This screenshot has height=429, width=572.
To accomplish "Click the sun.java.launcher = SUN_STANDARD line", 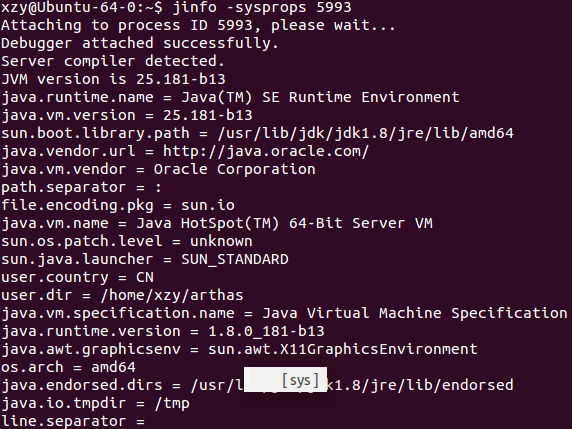I will tap(145, 259).
